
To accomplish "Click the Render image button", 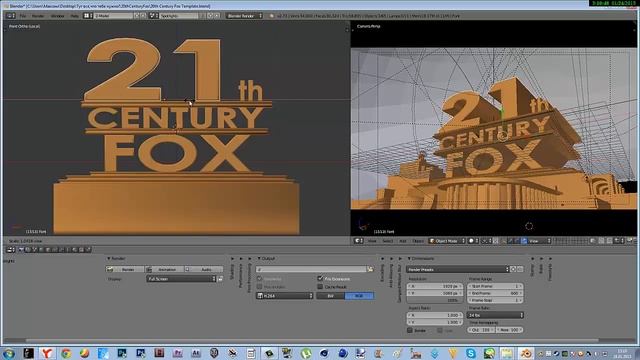I will 125,269.
